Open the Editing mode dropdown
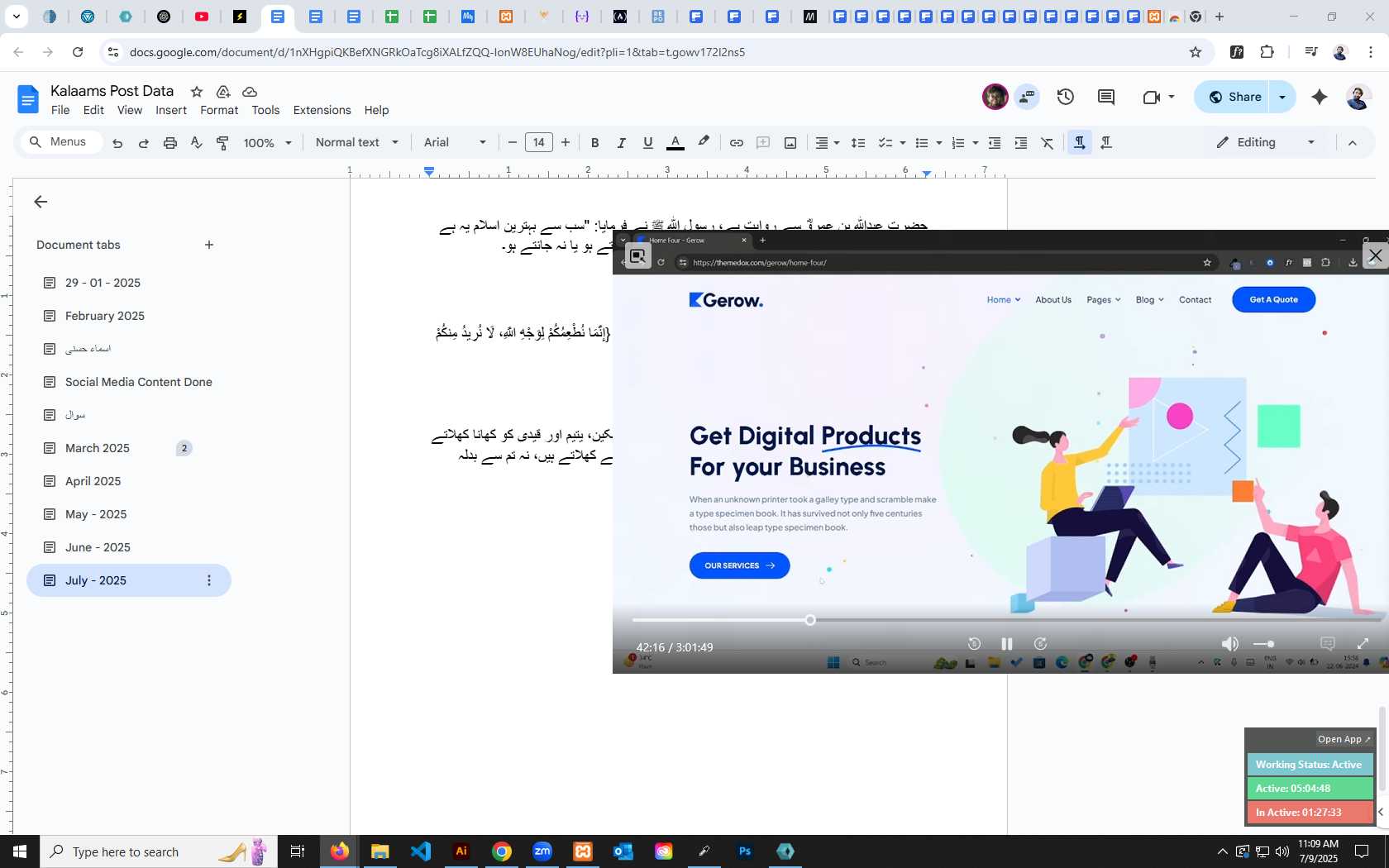 (x=1266, y=142)
